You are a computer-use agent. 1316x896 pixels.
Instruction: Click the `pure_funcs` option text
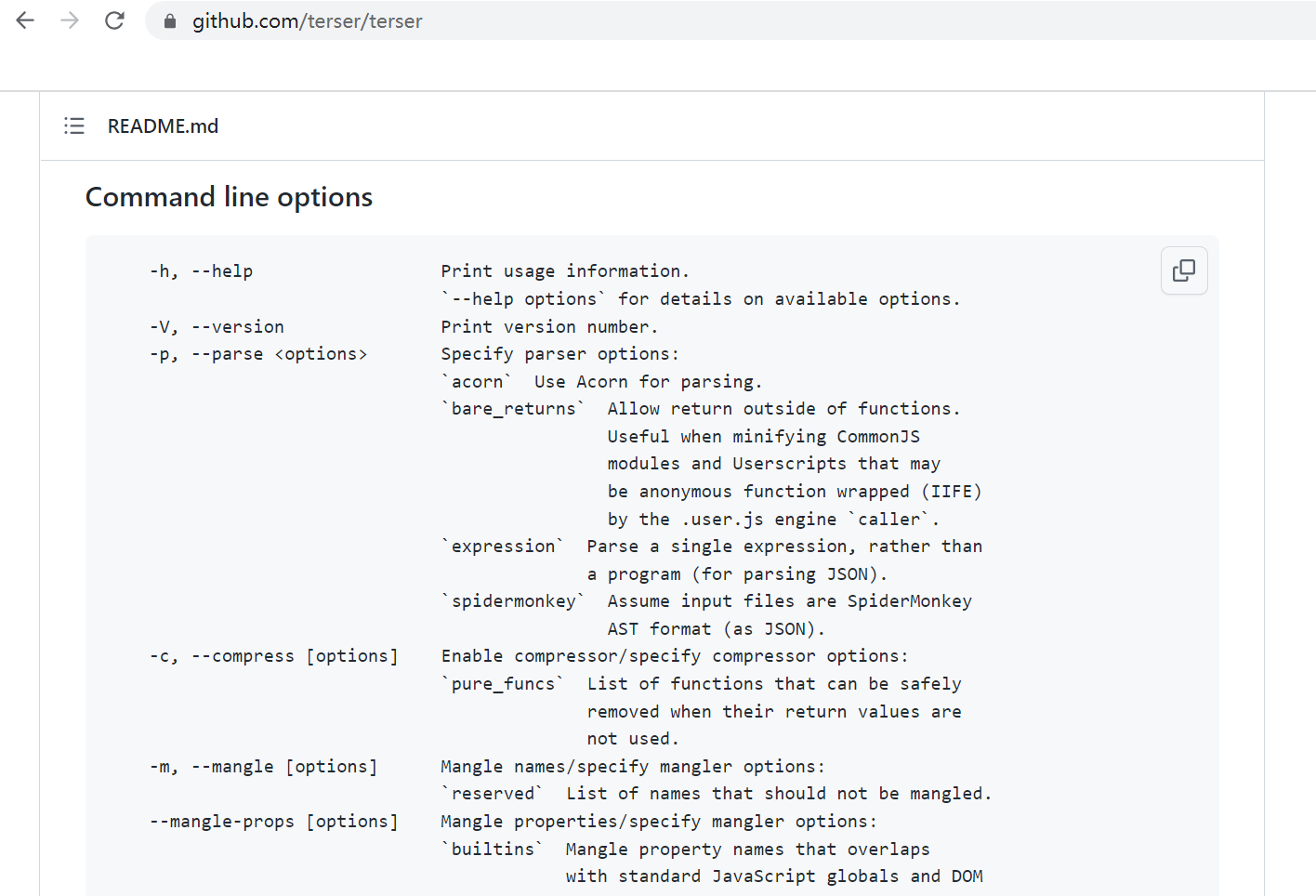503,684
